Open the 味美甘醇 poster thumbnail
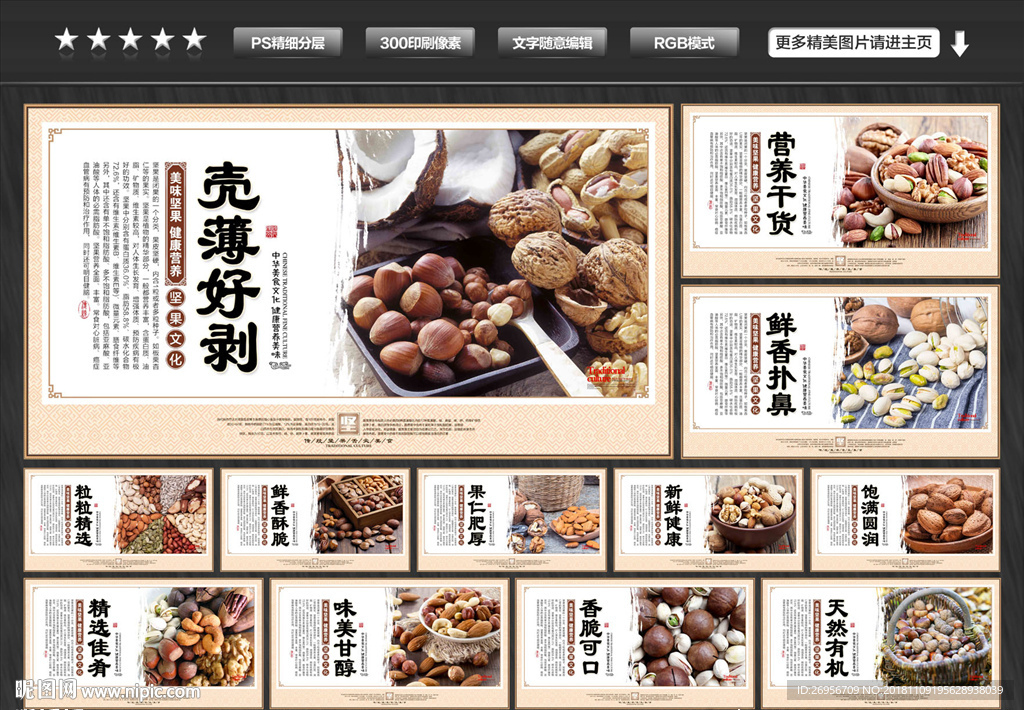Screen dimensions: 1024x710 coord(389,643)
